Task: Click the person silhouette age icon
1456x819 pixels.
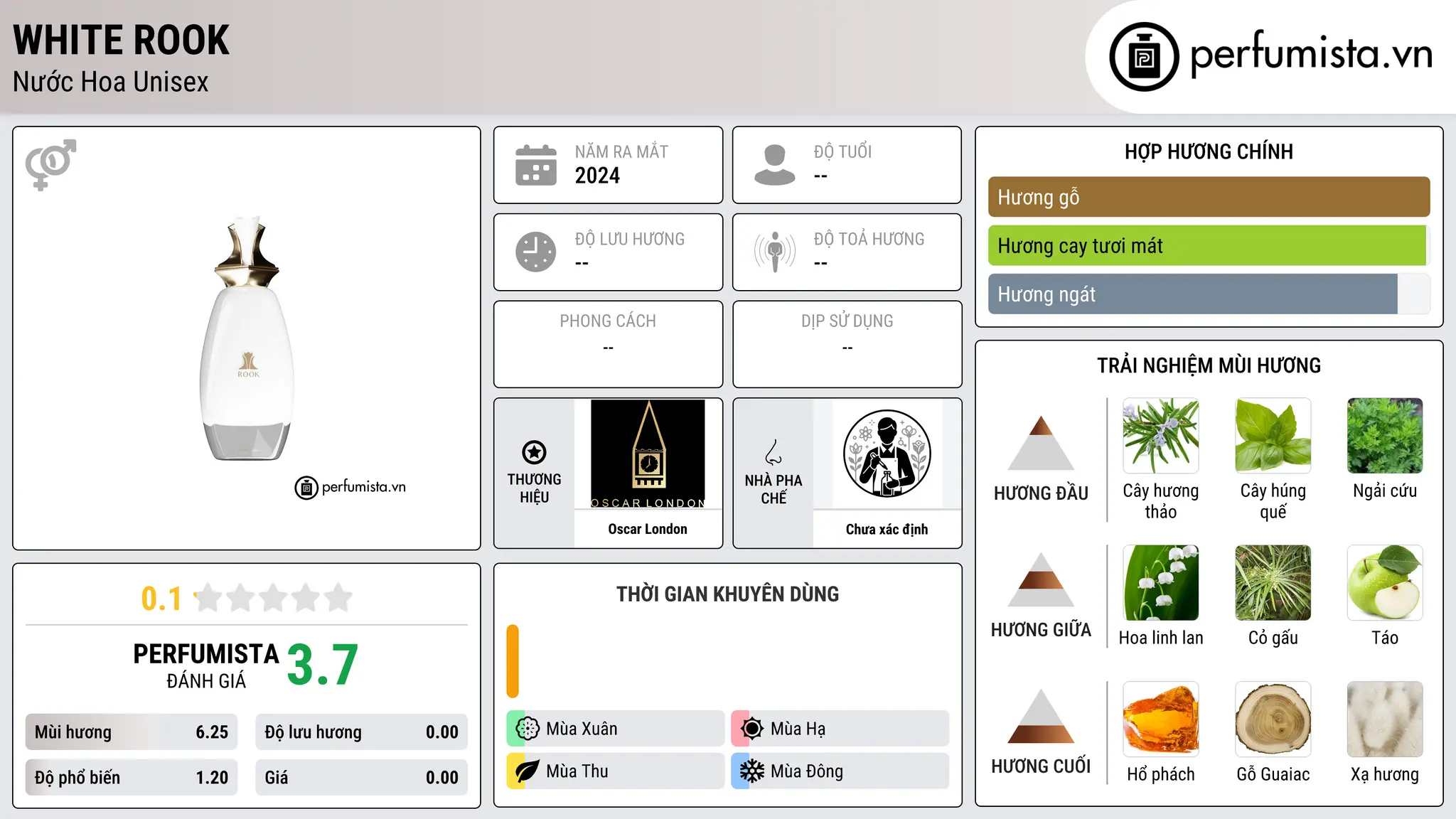Action: tap(774, 165)
